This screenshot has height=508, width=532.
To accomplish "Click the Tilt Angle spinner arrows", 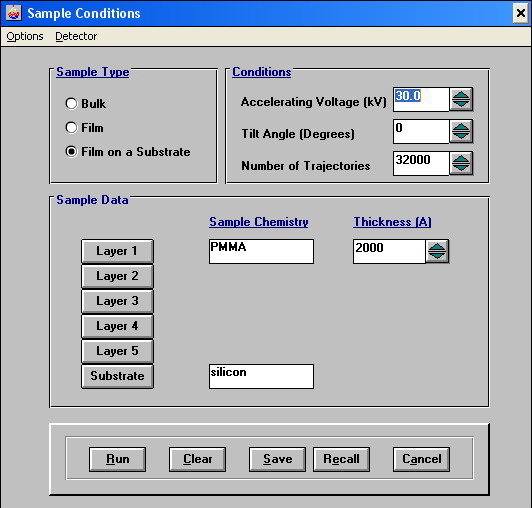I will pos(461,131).
